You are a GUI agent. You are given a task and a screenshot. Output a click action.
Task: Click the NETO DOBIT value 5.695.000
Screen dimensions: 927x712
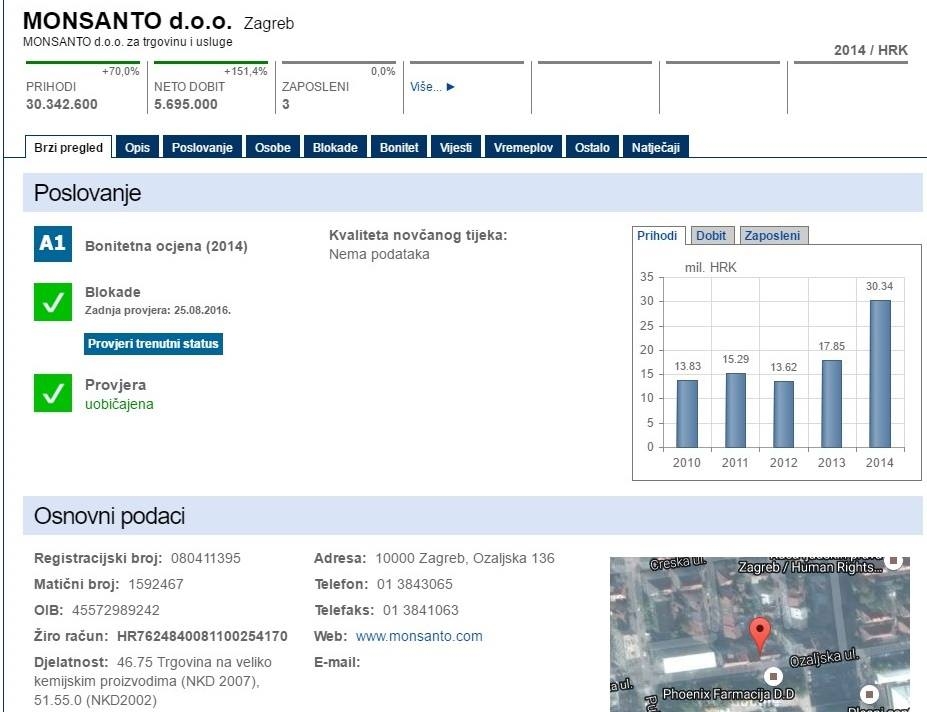point(186,104)
